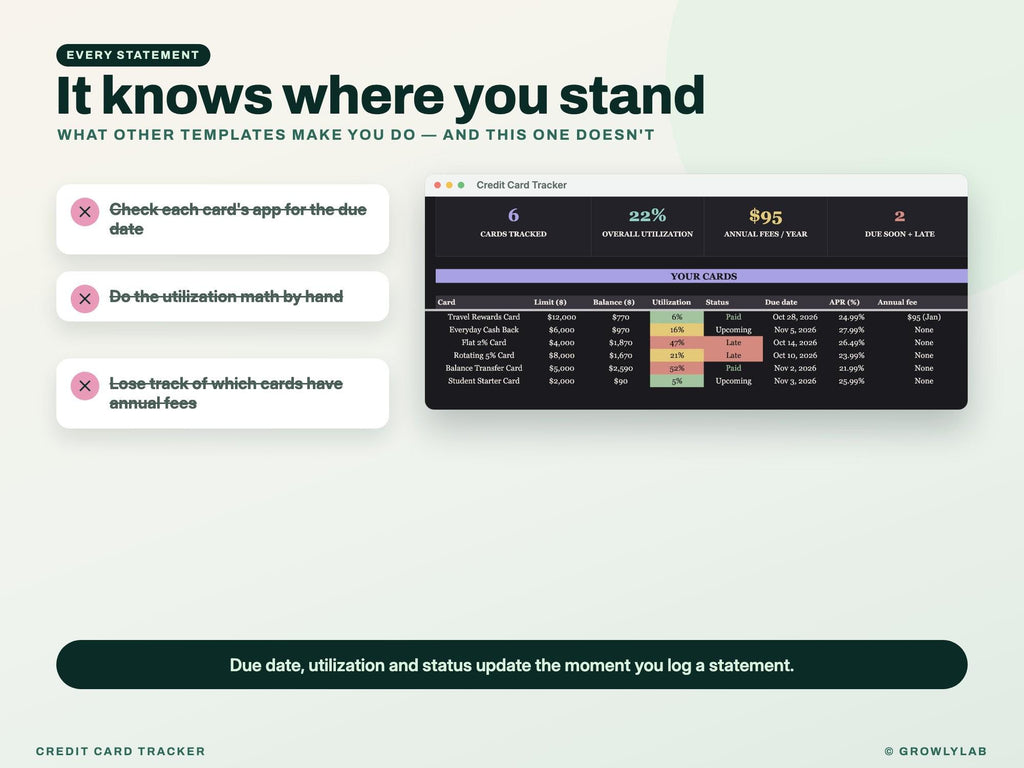
Task: Click the Paid status for Balance Transfer Card
Action: point(733,368)
